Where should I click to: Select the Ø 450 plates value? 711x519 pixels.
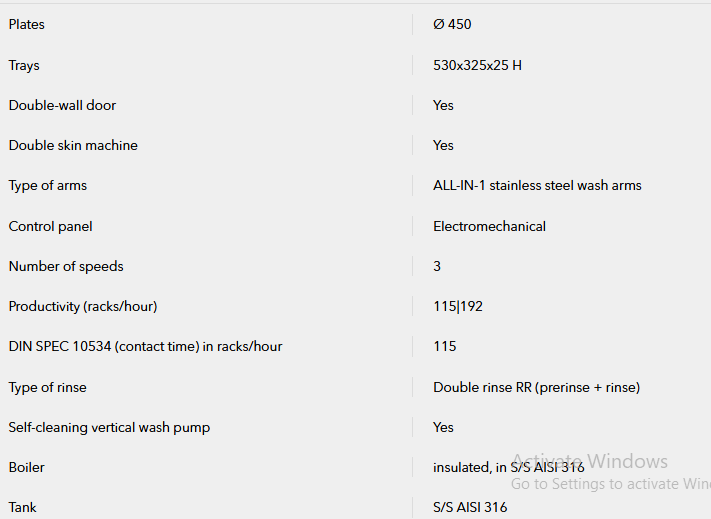[x=452, y=24]
